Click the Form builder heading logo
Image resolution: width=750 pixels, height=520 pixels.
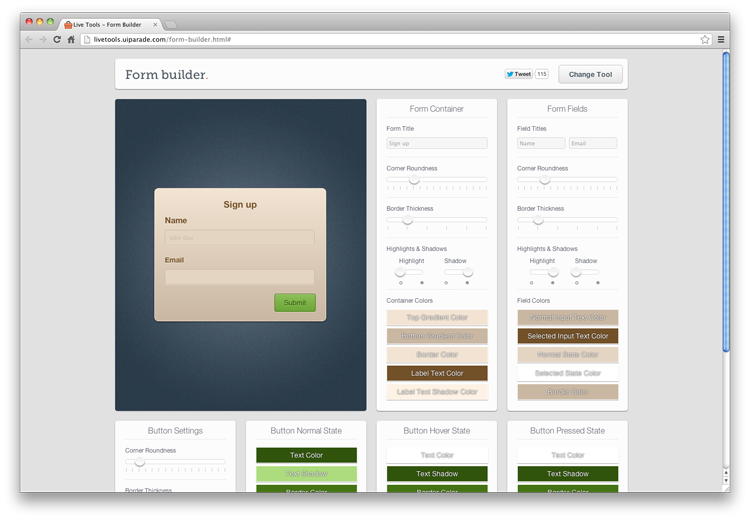tap(166, 75)
